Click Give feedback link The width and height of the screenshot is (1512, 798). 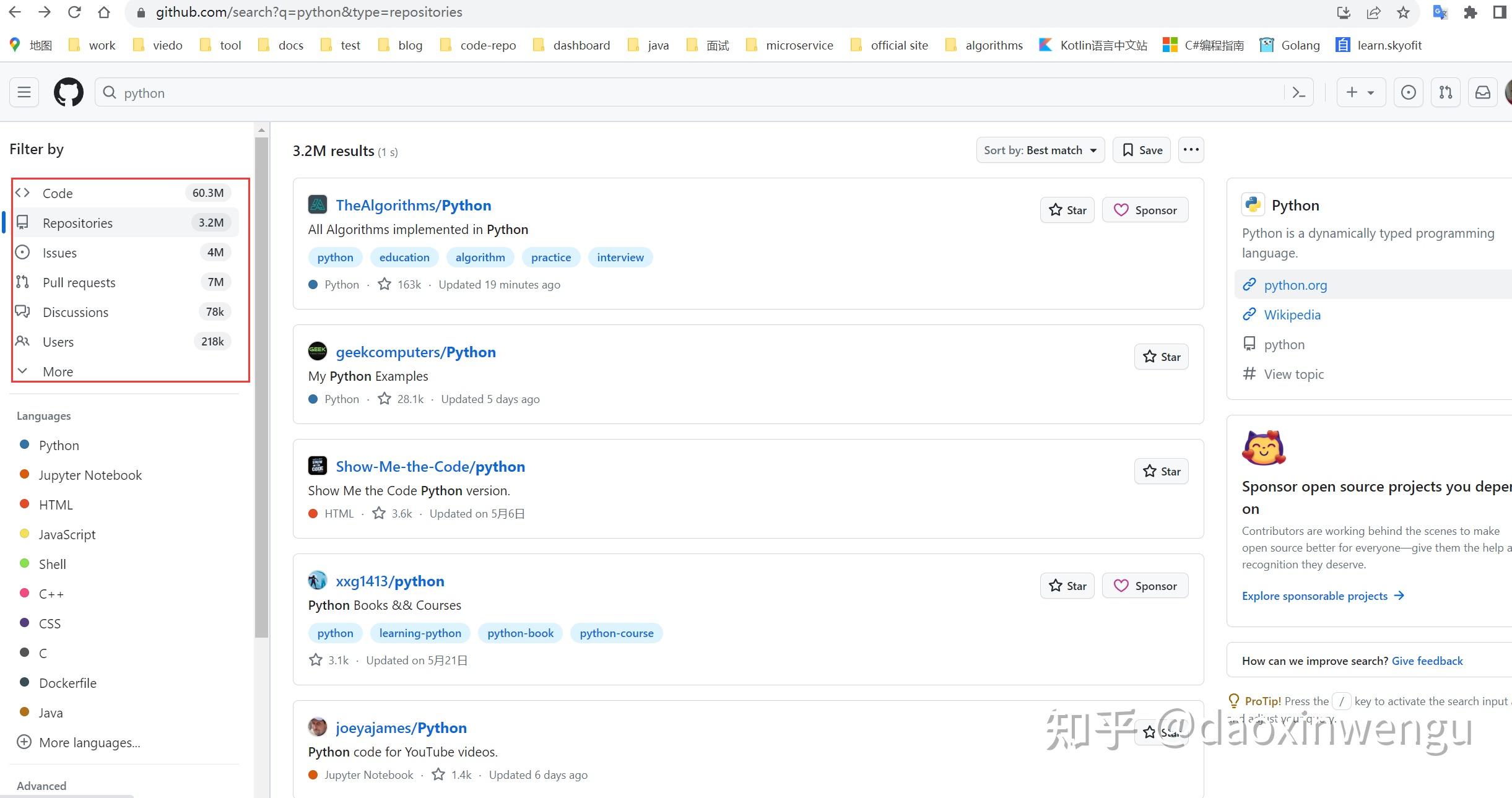coord(1427,661)
